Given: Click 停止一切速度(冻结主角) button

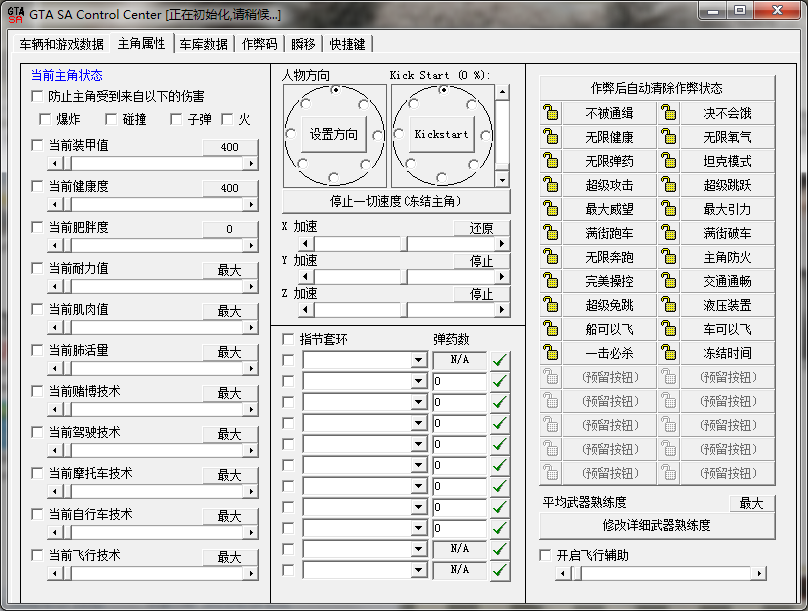Looking at the screenshot, I should click(396, 201).
